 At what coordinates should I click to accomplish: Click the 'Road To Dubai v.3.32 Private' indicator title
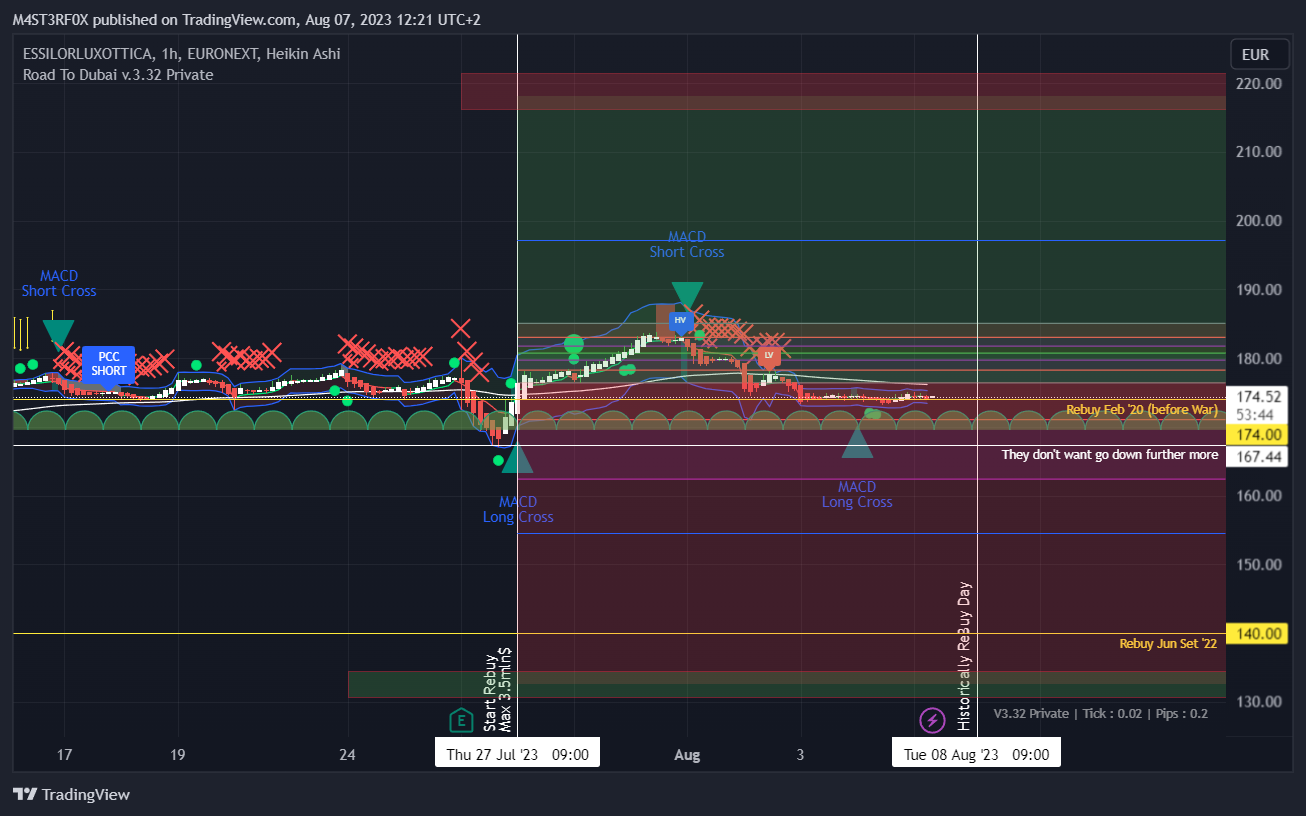118,74
